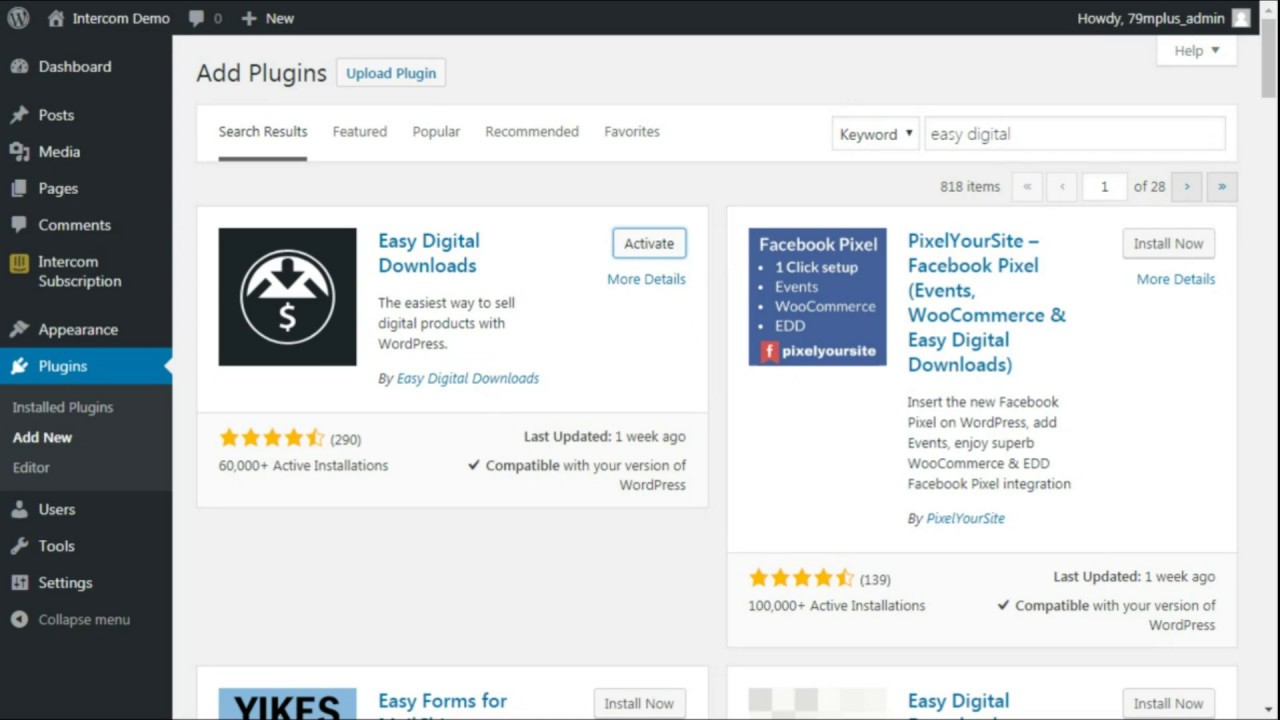This screenshot has height=720, width=1280.
Task: Open the New content menu in admin bar
Action: coord(267,18)
